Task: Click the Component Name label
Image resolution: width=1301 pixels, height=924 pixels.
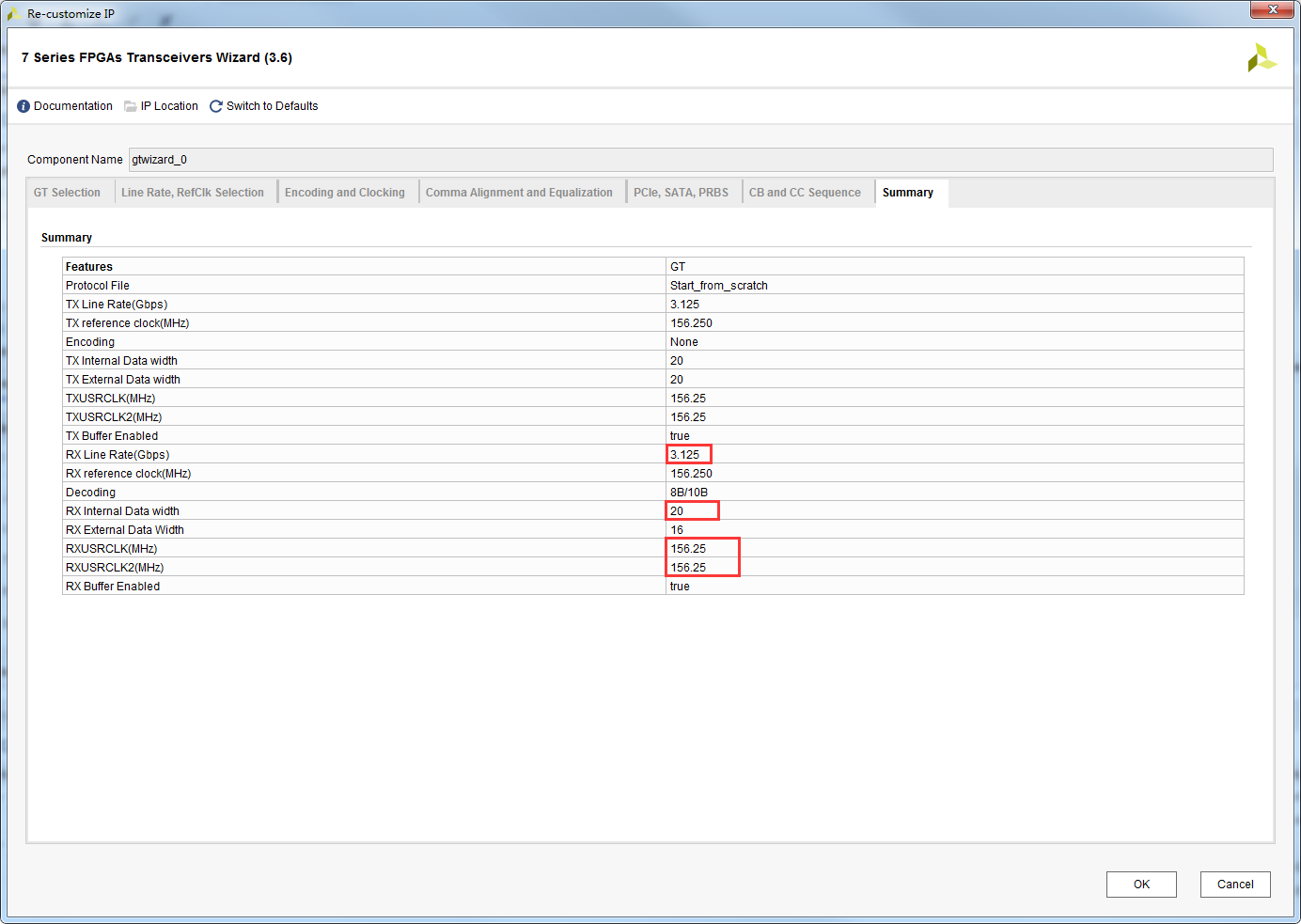Action: [x=75, y=160]
